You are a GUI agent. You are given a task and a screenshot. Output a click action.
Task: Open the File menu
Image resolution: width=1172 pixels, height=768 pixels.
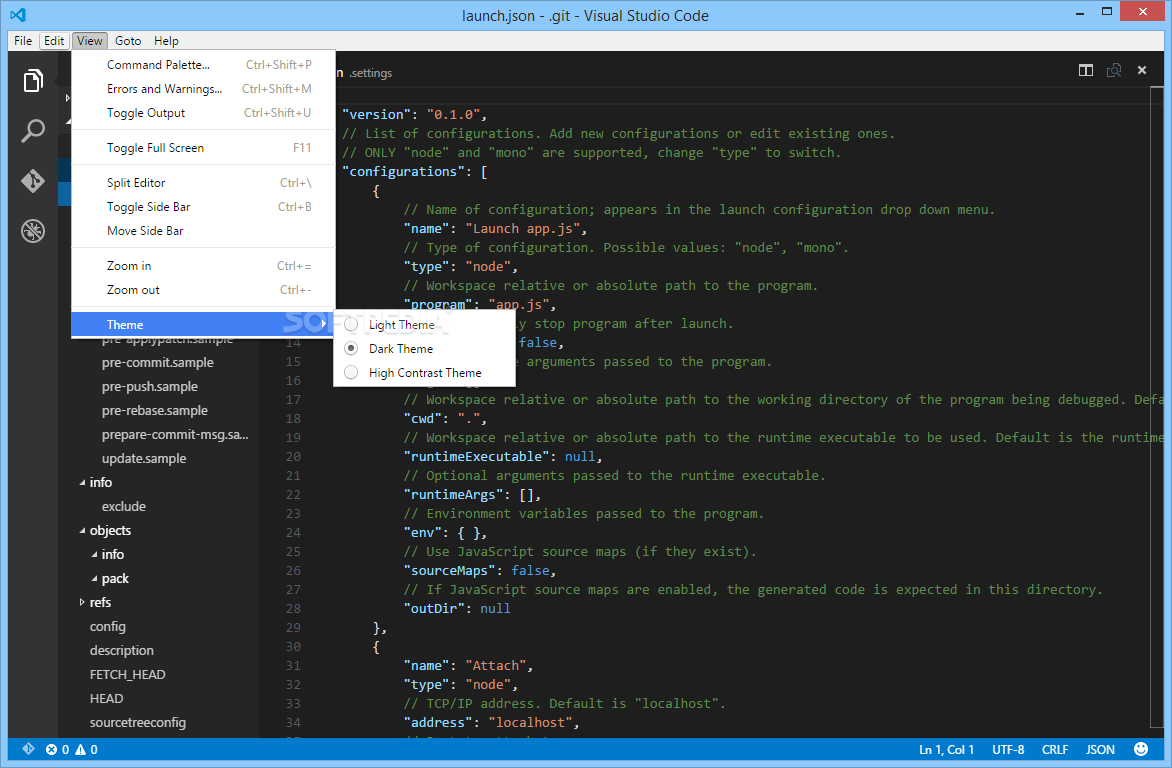(23, 40)
